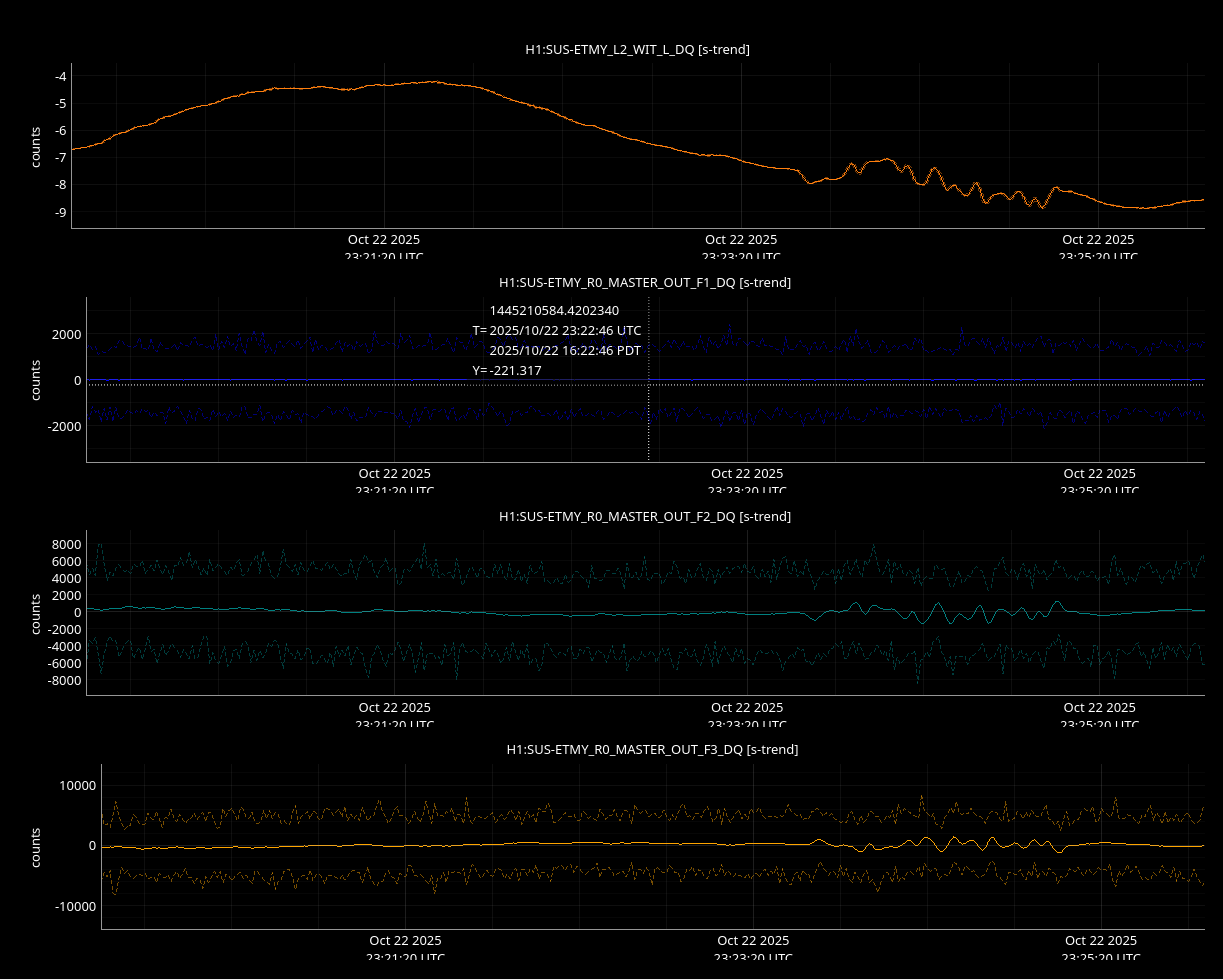
Task: Select the R0_MASTER_OUT_F3_DQ plot title
Action: point(652,749)
